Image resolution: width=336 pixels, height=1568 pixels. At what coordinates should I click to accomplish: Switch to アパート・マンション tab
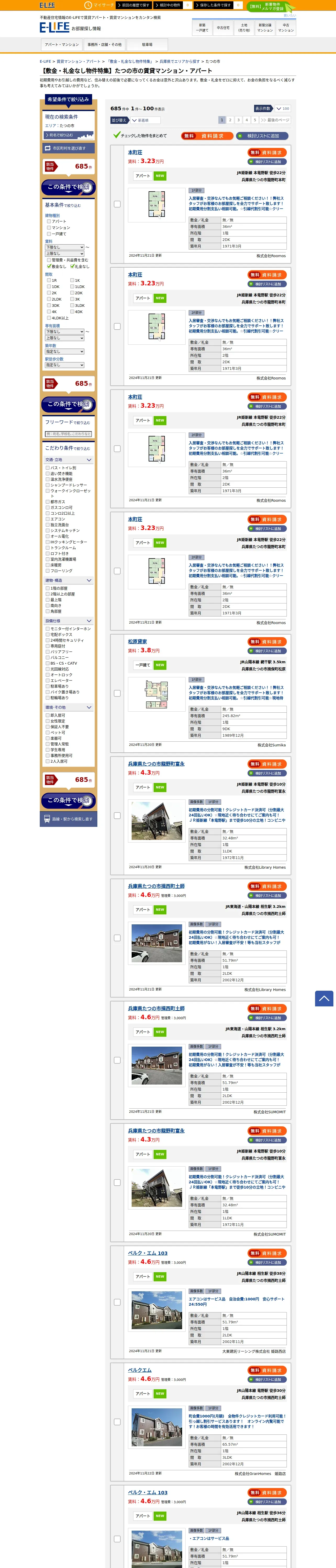[x=61, y=44]
